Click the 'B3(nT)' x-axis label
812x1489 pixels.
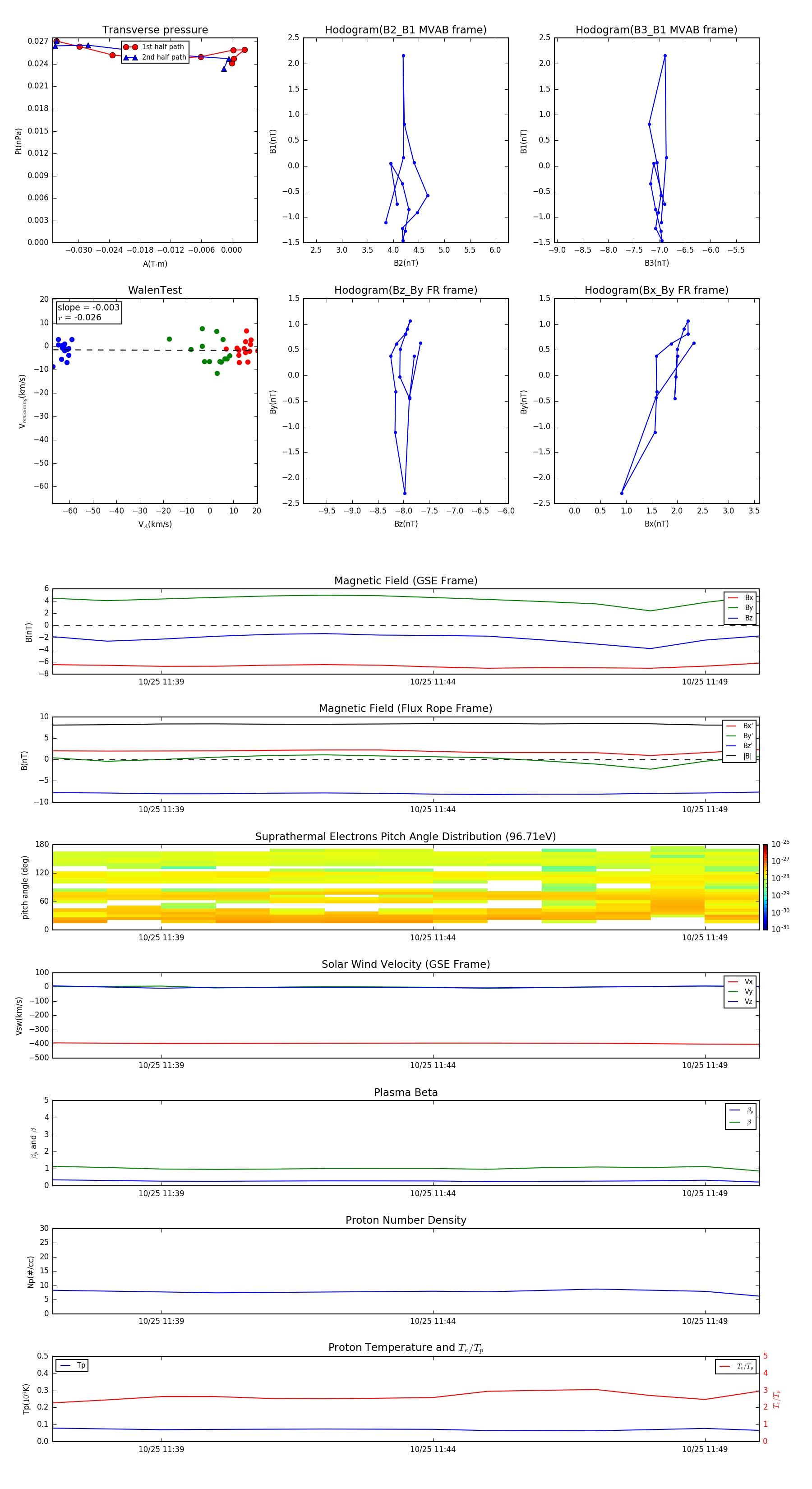pyautogui.click(x=656, y=264)
